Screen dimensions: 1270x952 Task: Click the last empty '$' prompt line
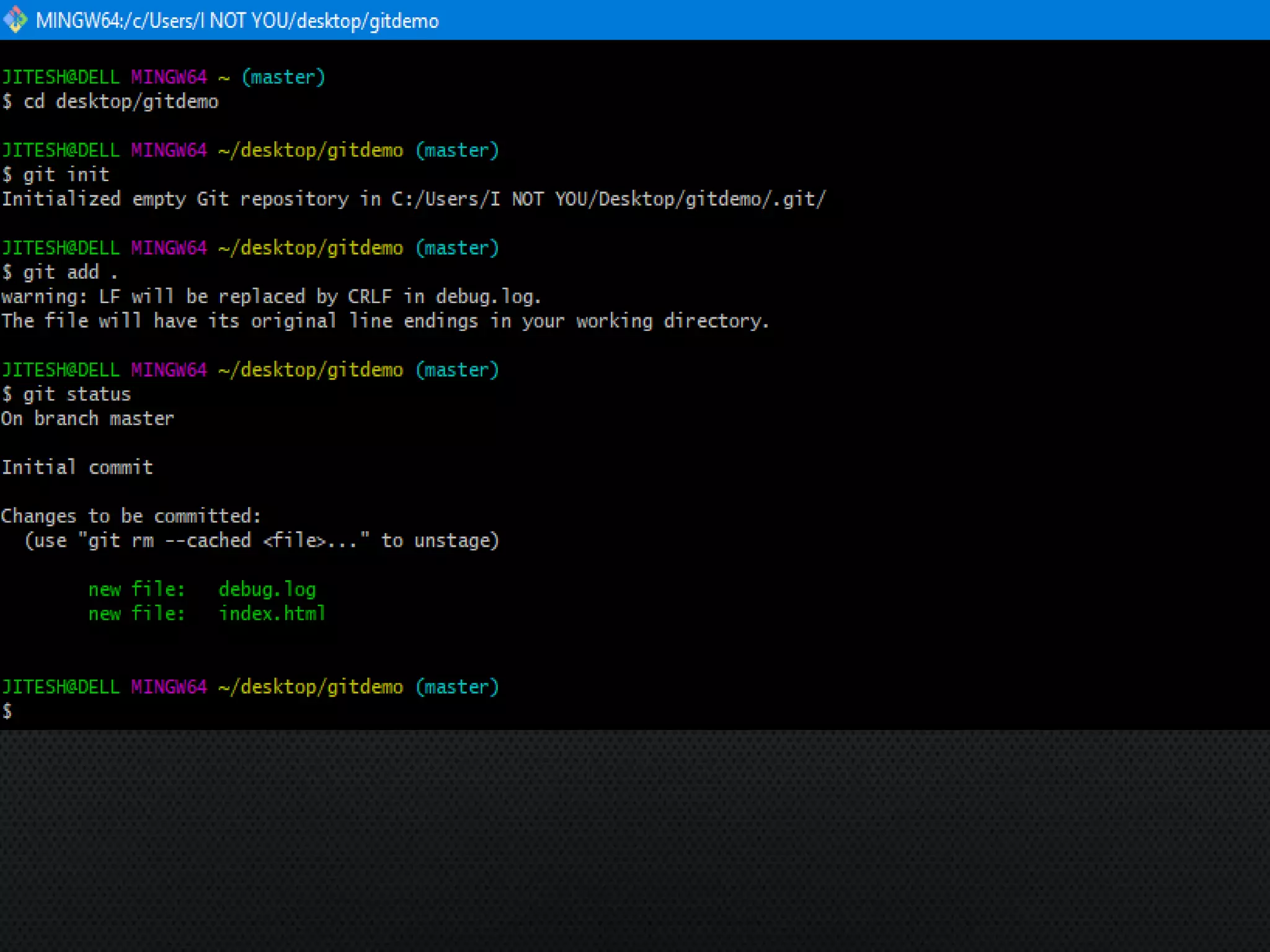click(x=7, y=711)
